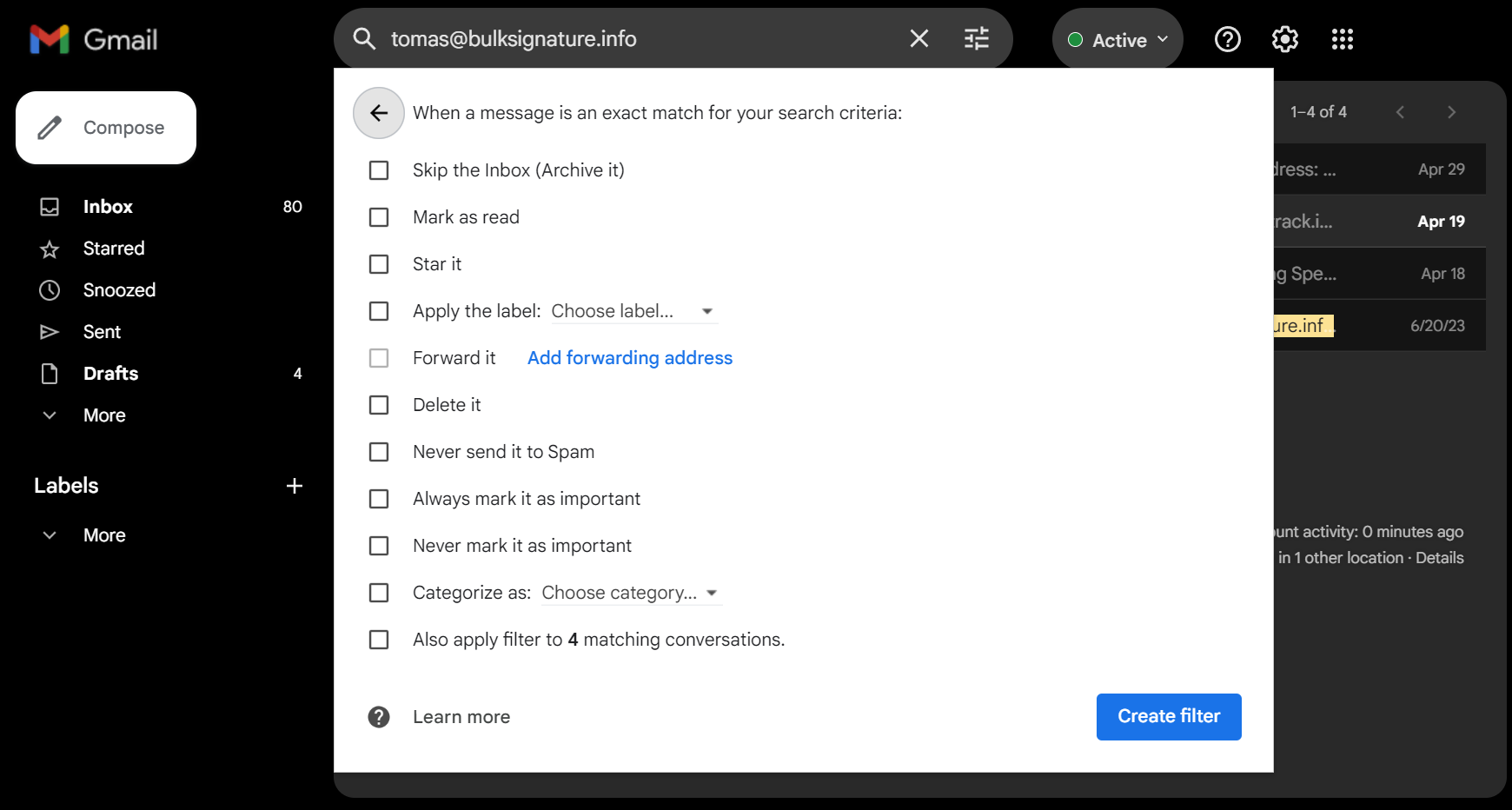Click the Create filter button

(1168, 717)
